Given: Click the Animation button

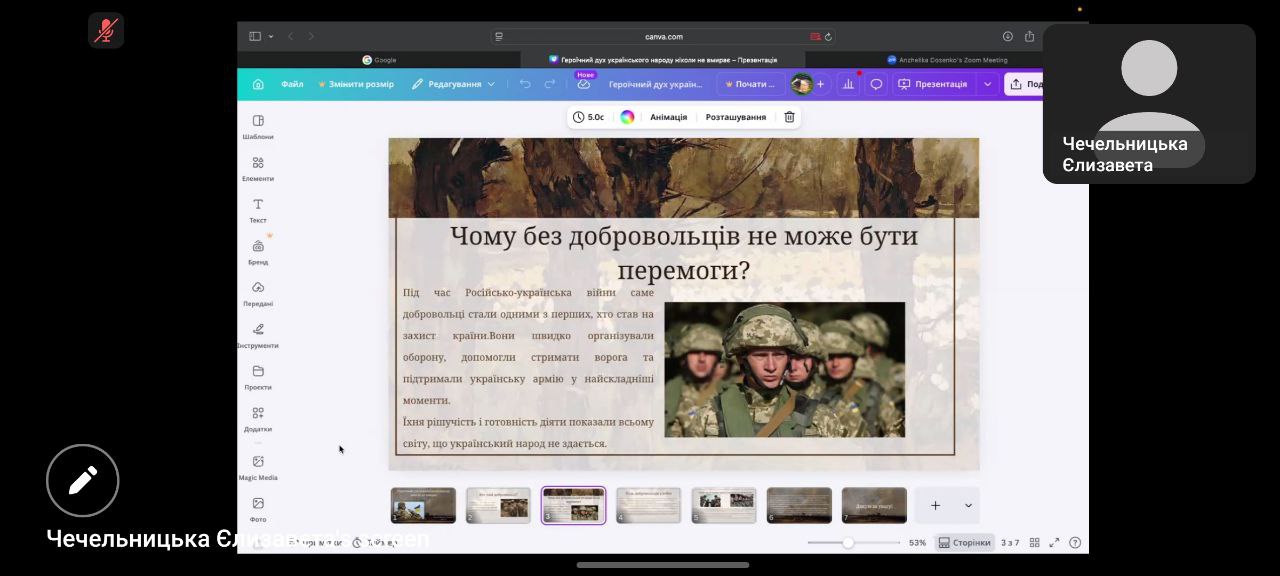Looking at the screenshot, I should tap(668, 117).
